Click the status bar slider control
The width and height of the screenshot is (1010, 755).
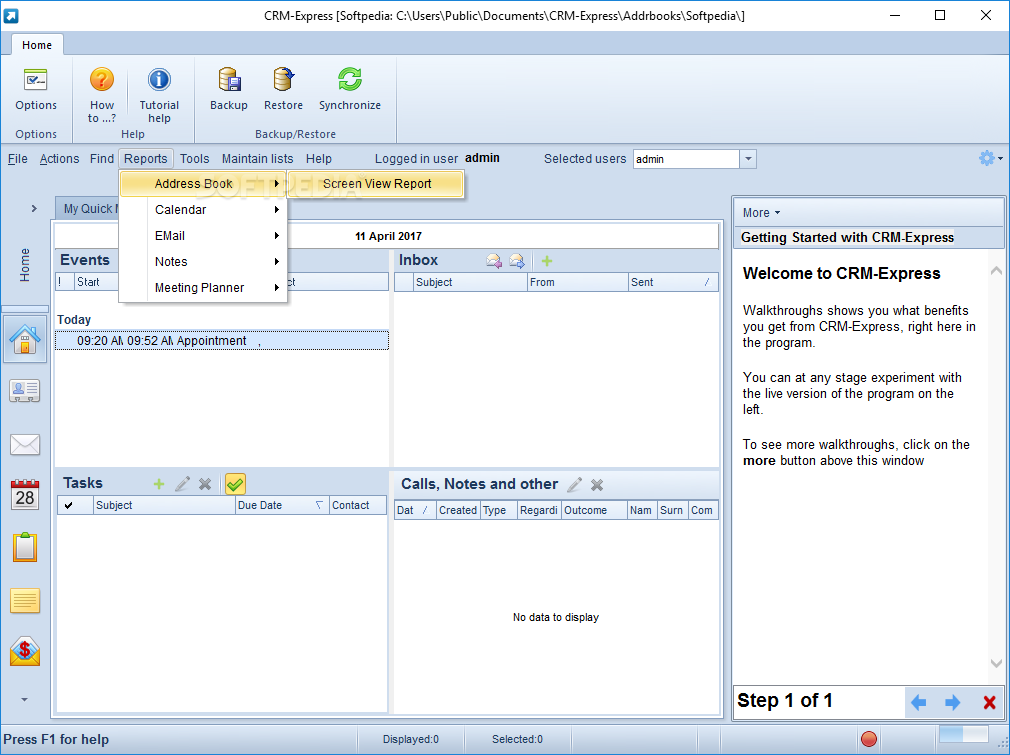pyautogui.click(x=964, y=734)
